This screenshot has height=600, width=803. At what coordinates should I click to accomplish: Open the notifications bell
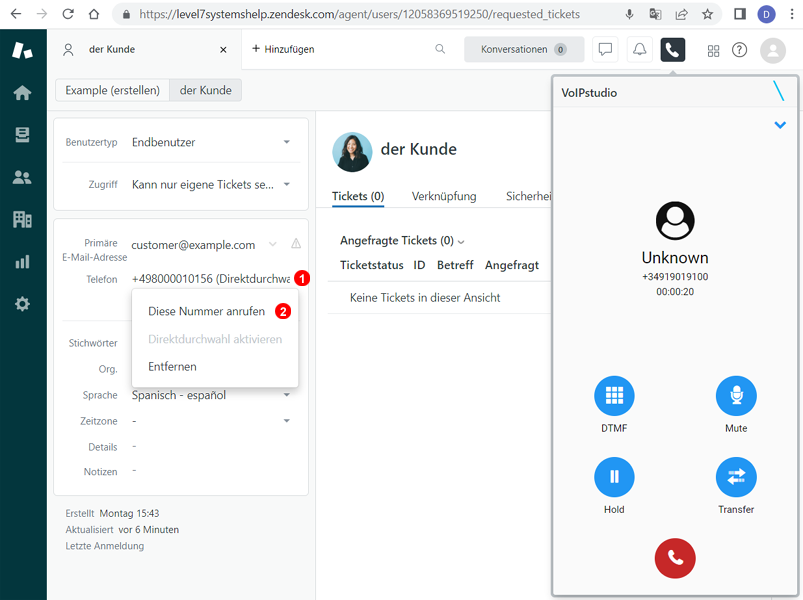click(639, 49)
